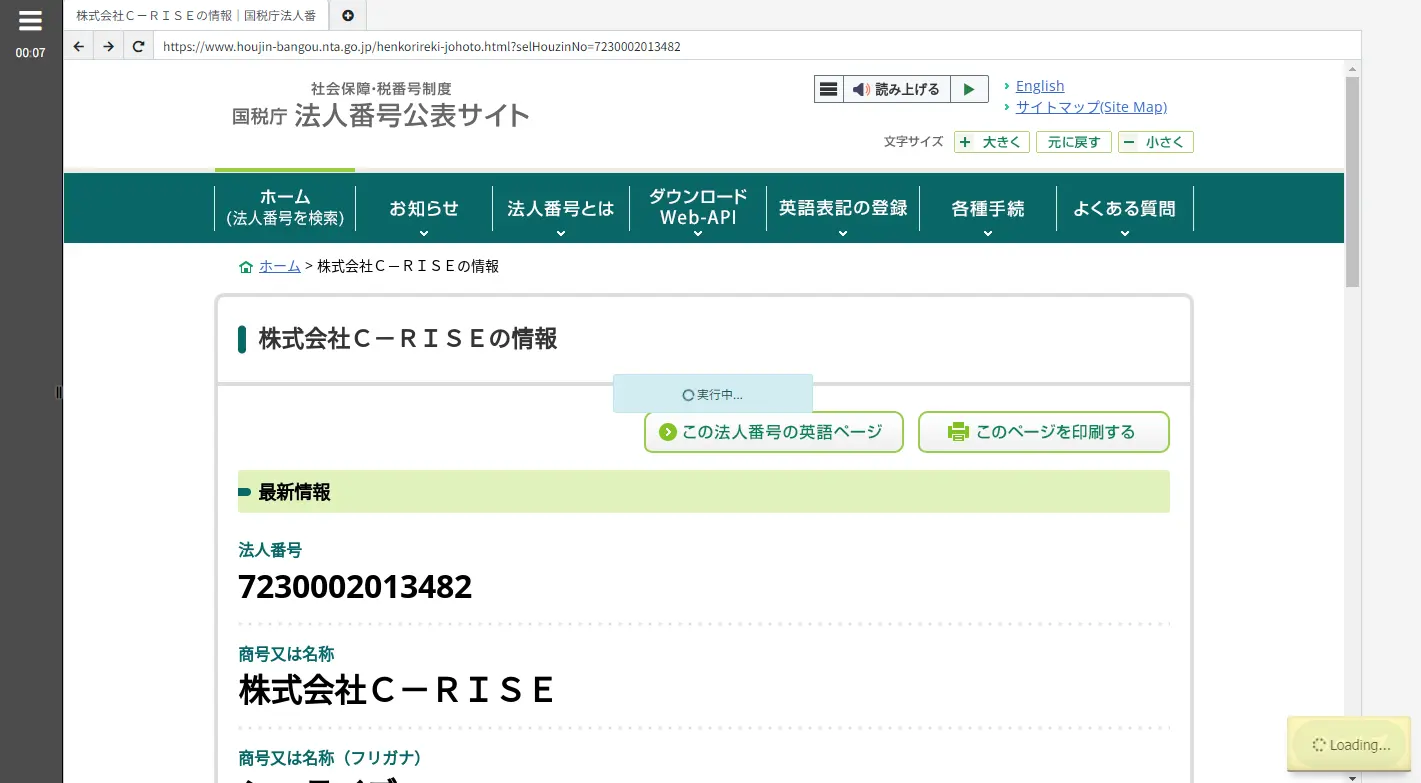Start playback with the green play triangle
The height and width of the screenshot is (783, 1421).
pos(968,89)
